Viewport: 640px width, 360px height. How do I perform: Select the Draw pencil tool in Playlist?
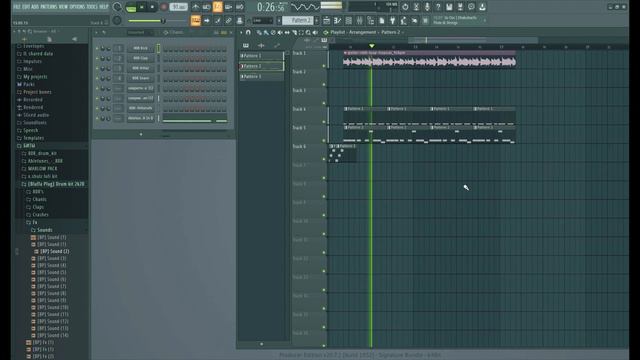(259, 33)
